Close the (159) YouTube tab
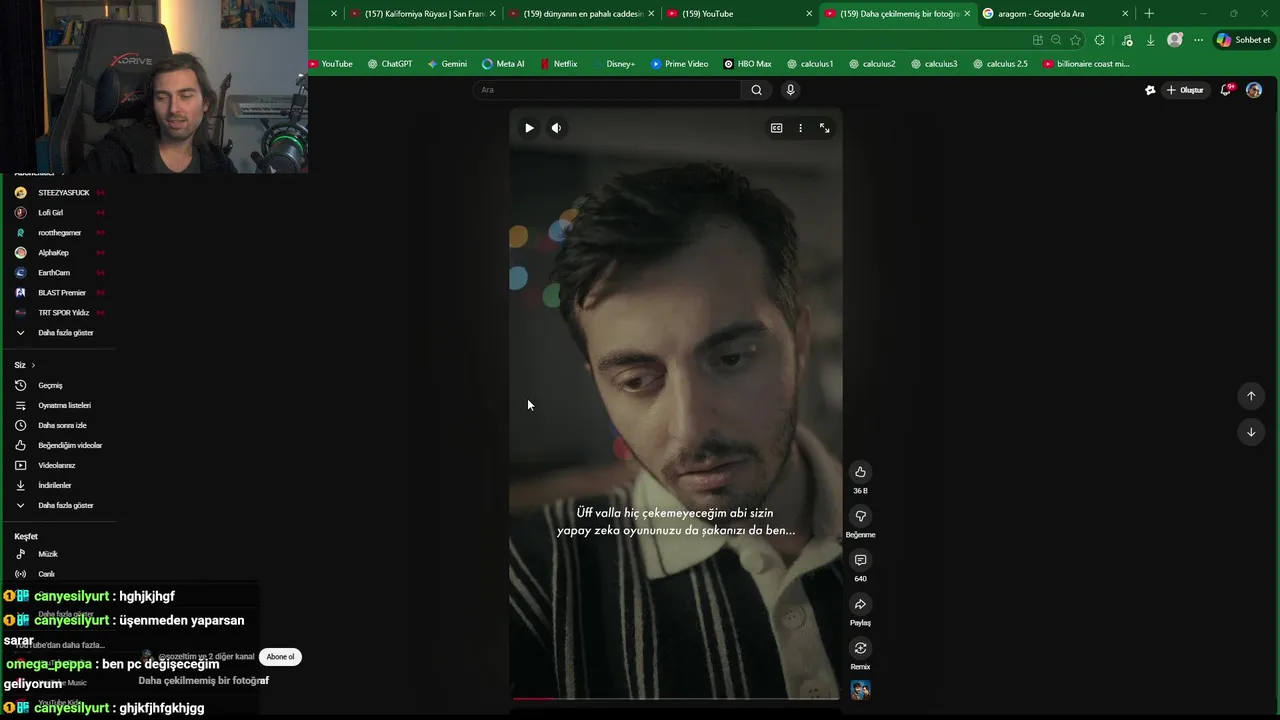The width and height of the screenshot is (1280, 720). coord(809,14)
